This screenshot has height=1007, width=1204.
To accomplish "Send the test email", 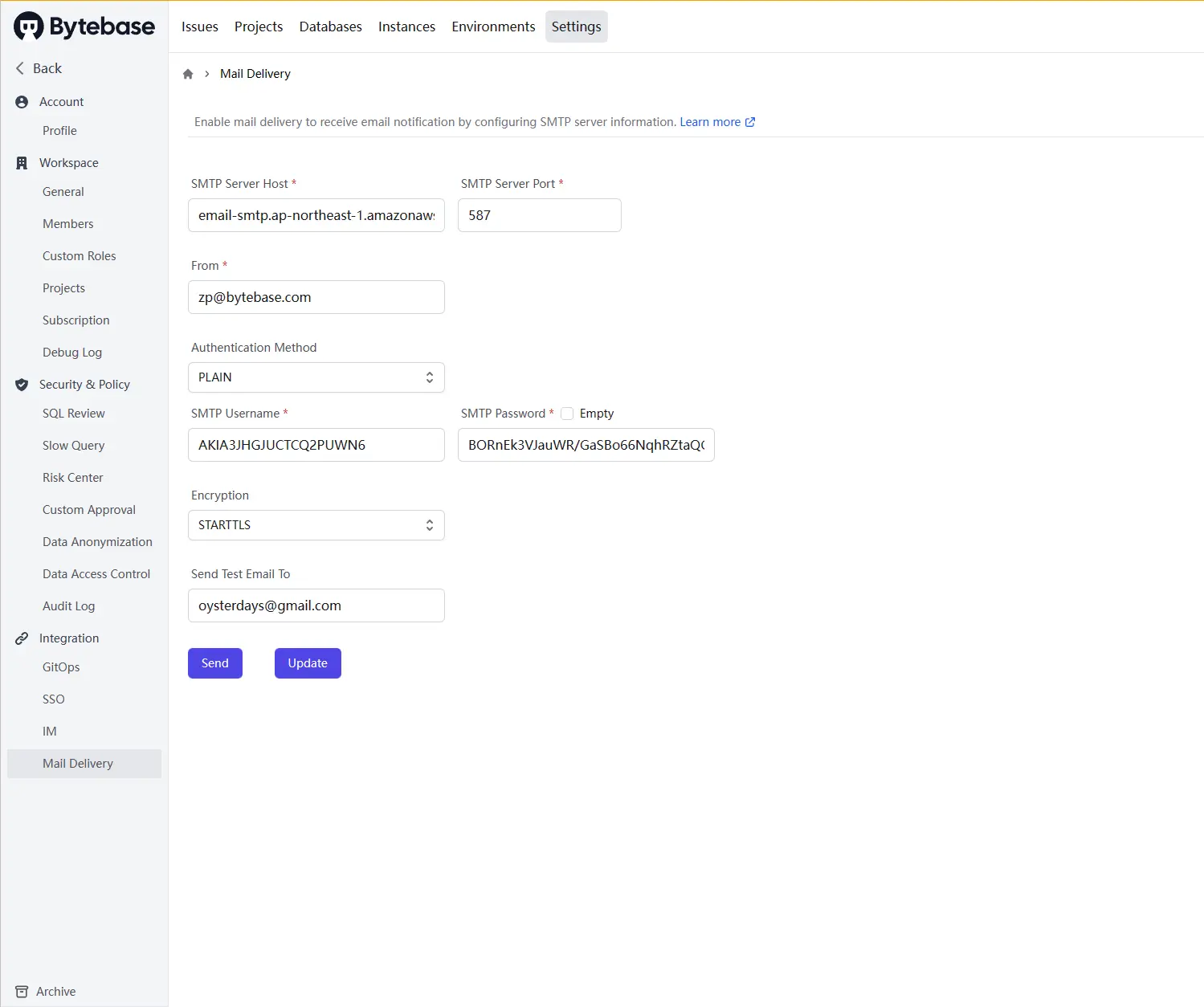I will pos(215,663).
